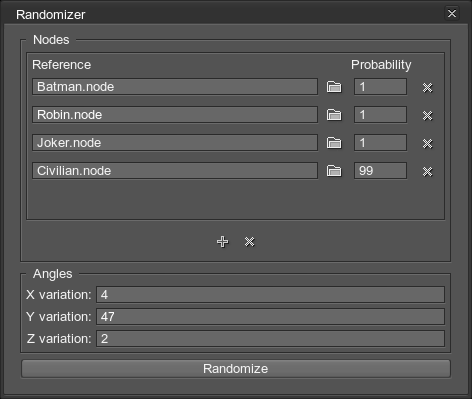Image resolution: width=472 pixels, height=399 pixels.
Task: Click the Batman.node reference field
Action: coord(175,87)
